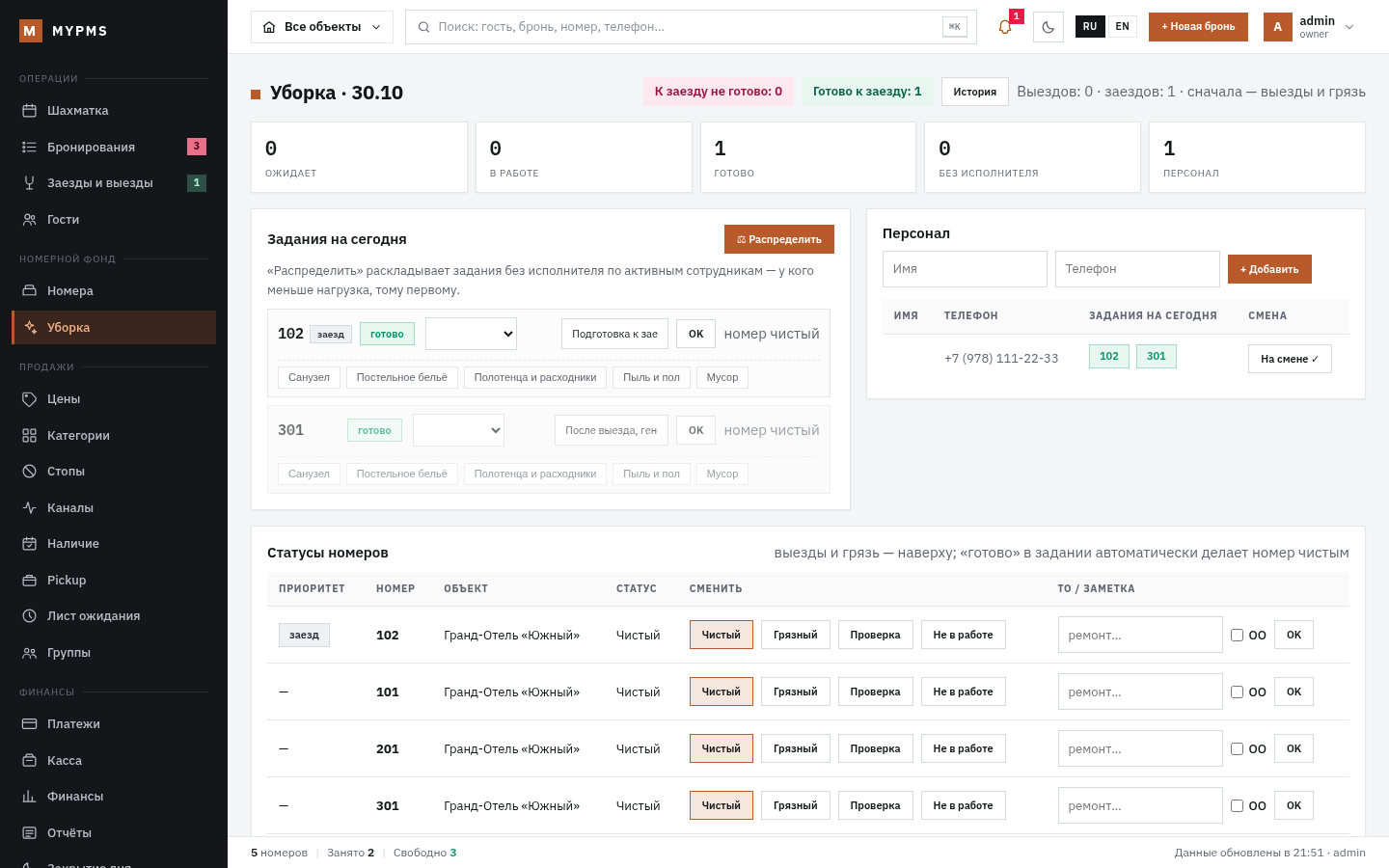The height and width of the screenshot is (868, 1389).
Task: Set room 201 status to Проверка
Action: point(876,748)
